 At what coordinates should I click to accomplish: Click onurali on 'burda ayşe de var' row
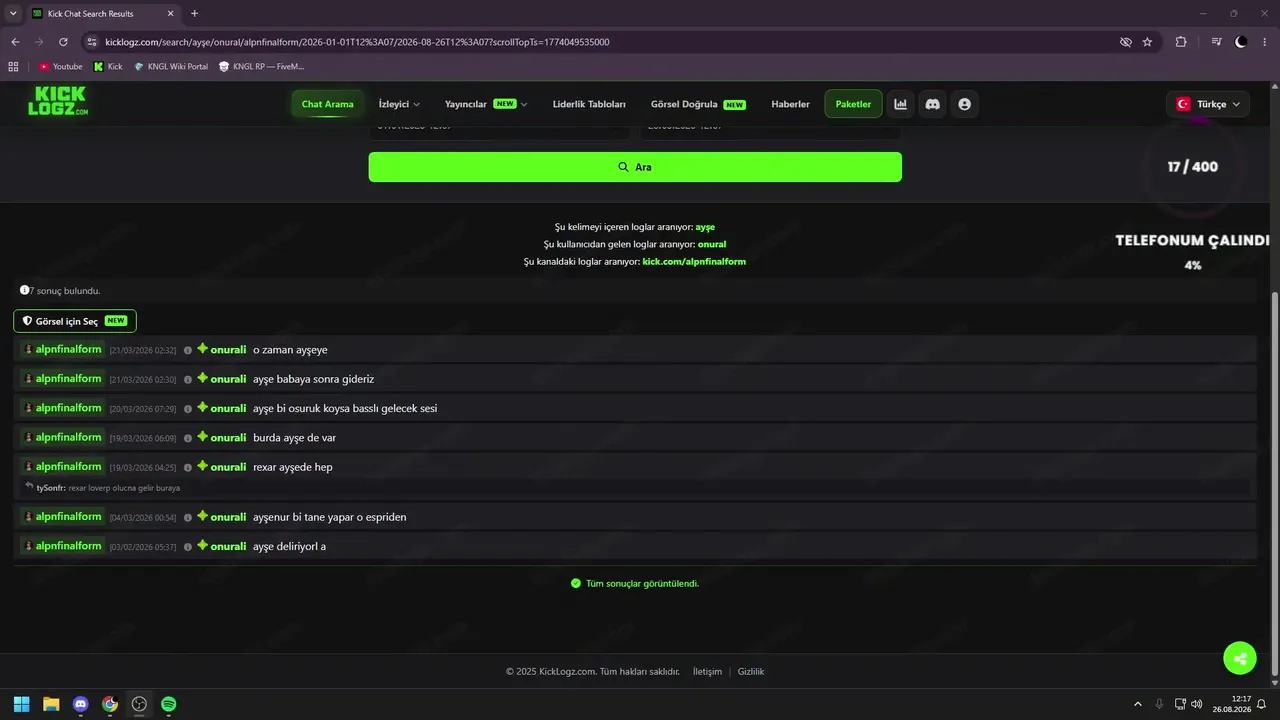[228, 438]
